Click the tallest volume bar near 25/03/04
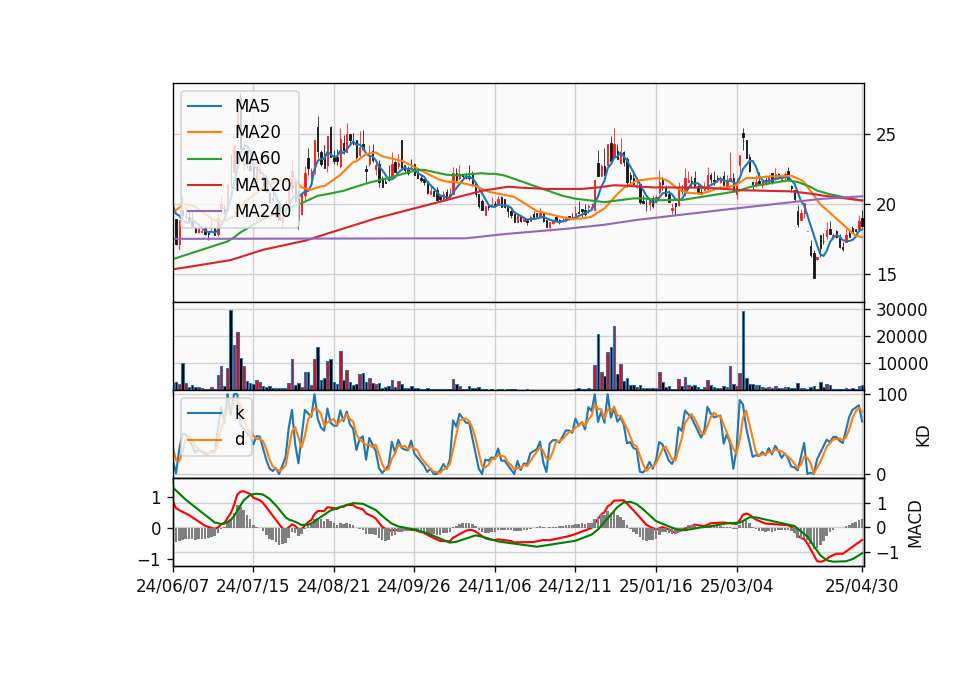960x690 pixels. tap(743, 351)
